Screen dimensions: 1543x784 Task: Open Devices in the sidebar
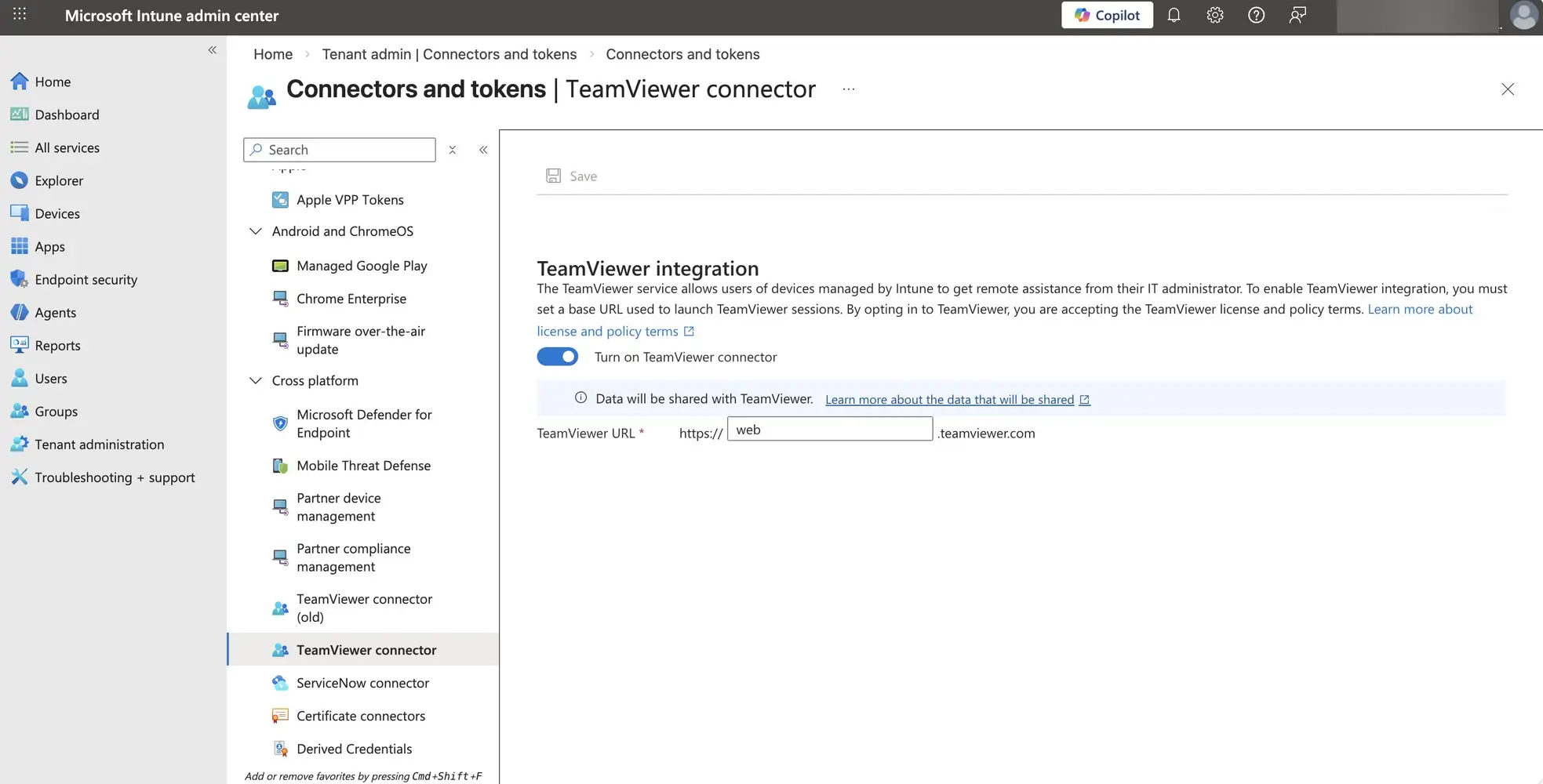point(57,213)
